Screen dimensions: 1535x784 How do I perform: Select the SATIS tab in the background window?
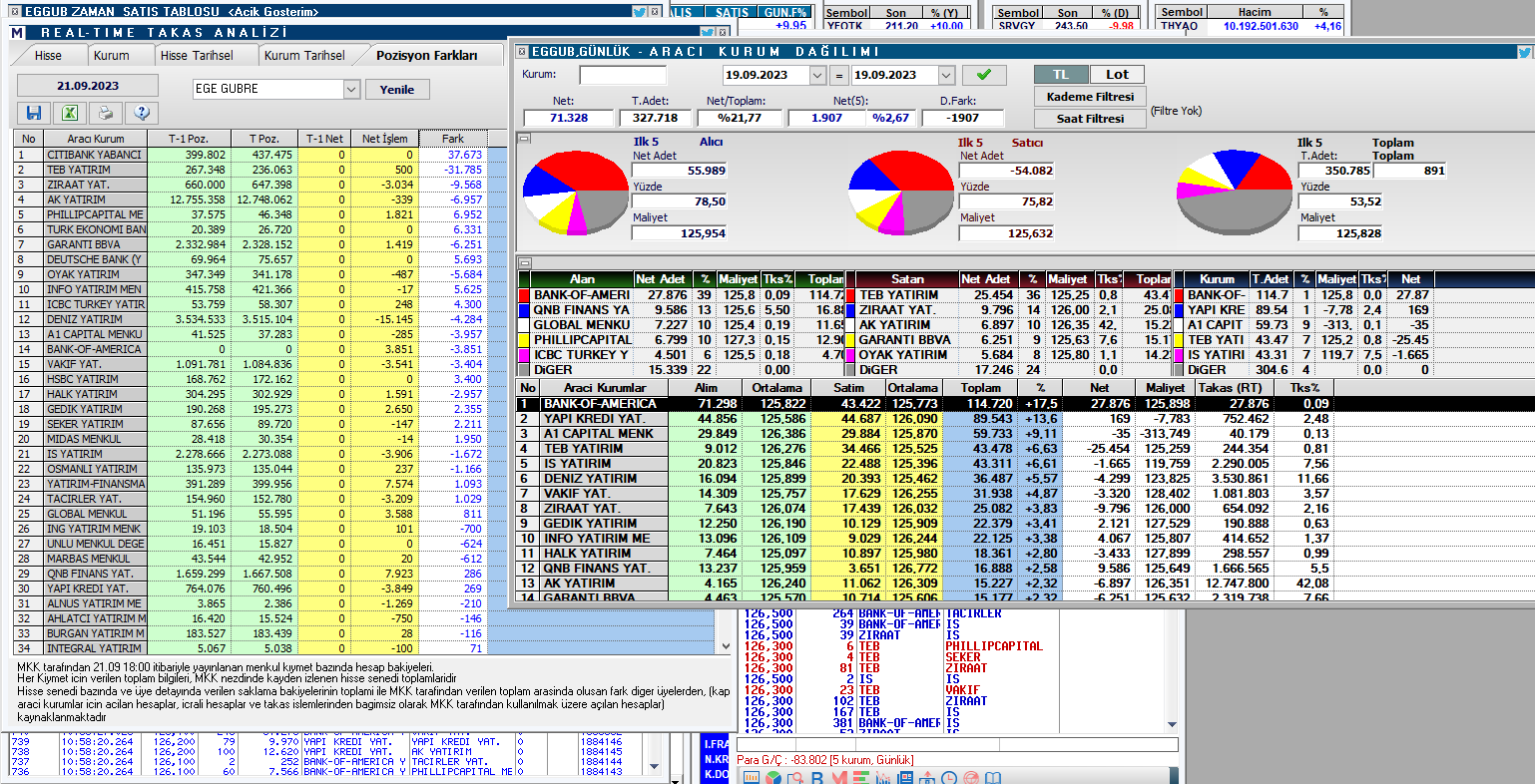coord(732,12)
